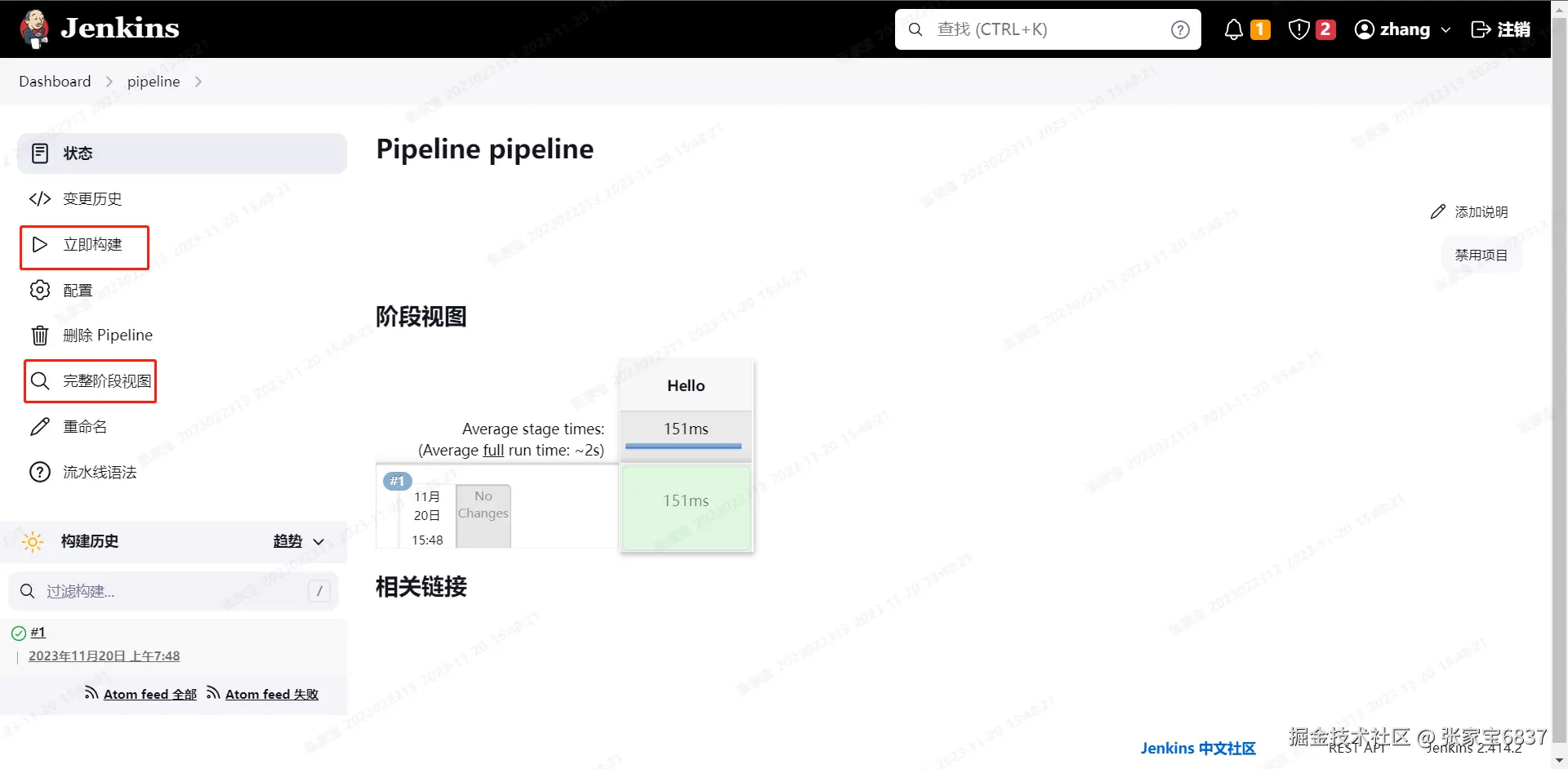1568x769 pixels.
Task: Open Atom feed 全部 link
Action: point(150,694)
